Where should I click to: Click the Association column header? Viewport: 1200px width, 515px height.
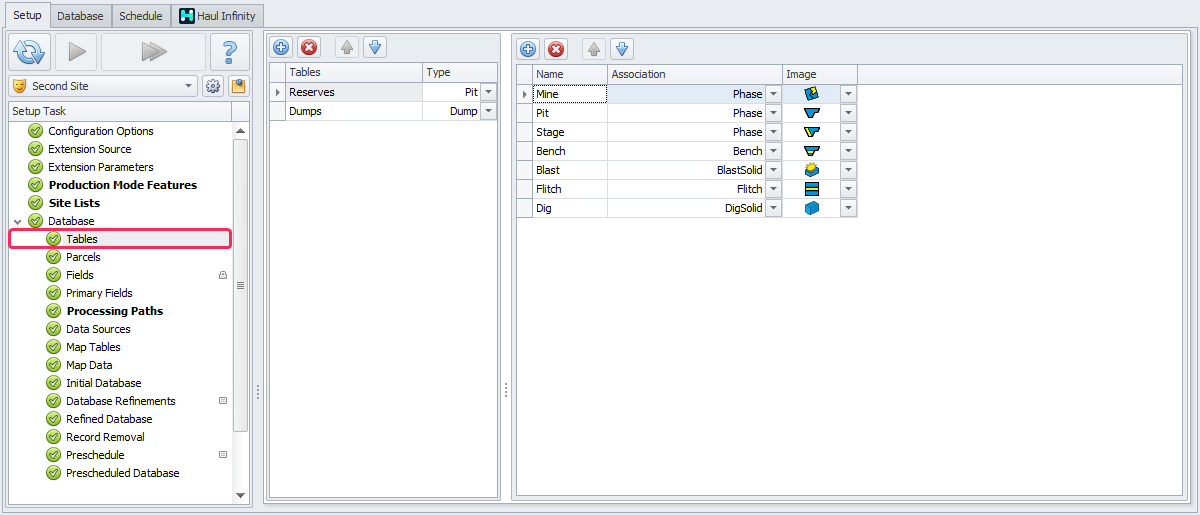click(695, 74)
